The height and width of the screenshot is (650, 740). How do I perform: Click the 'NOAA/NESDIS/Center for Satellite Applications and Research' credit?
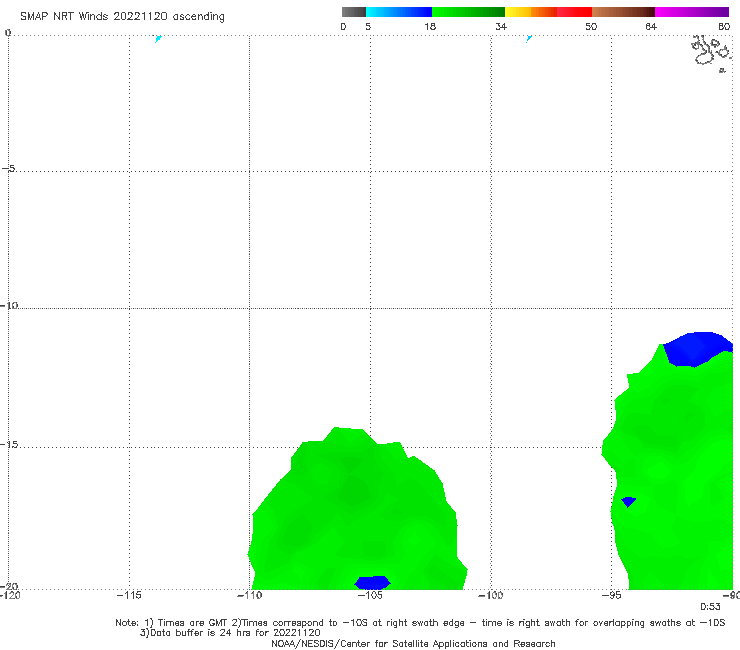413,644
